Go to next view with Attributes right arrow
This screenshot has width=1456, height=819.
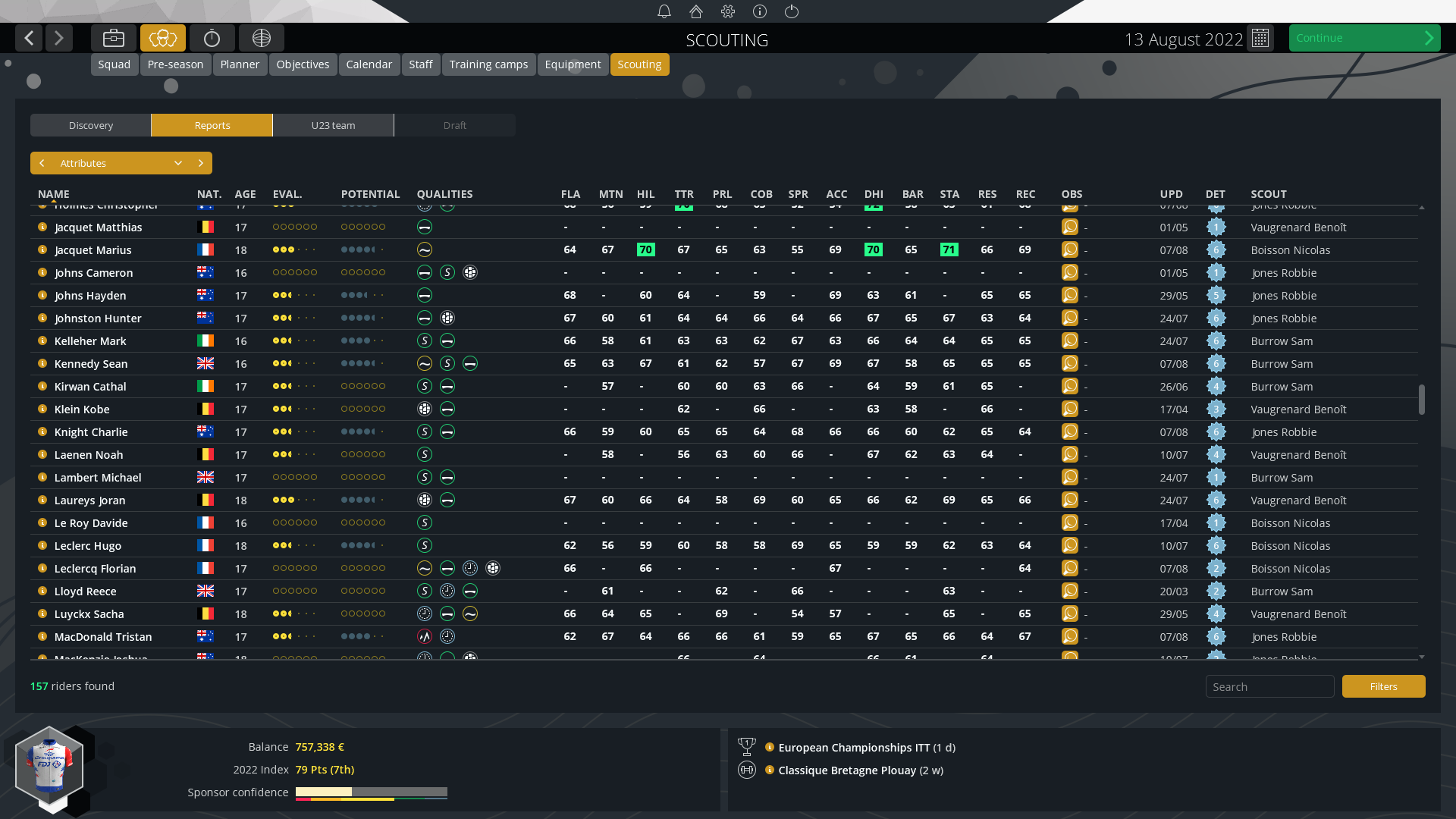[201, 163]
